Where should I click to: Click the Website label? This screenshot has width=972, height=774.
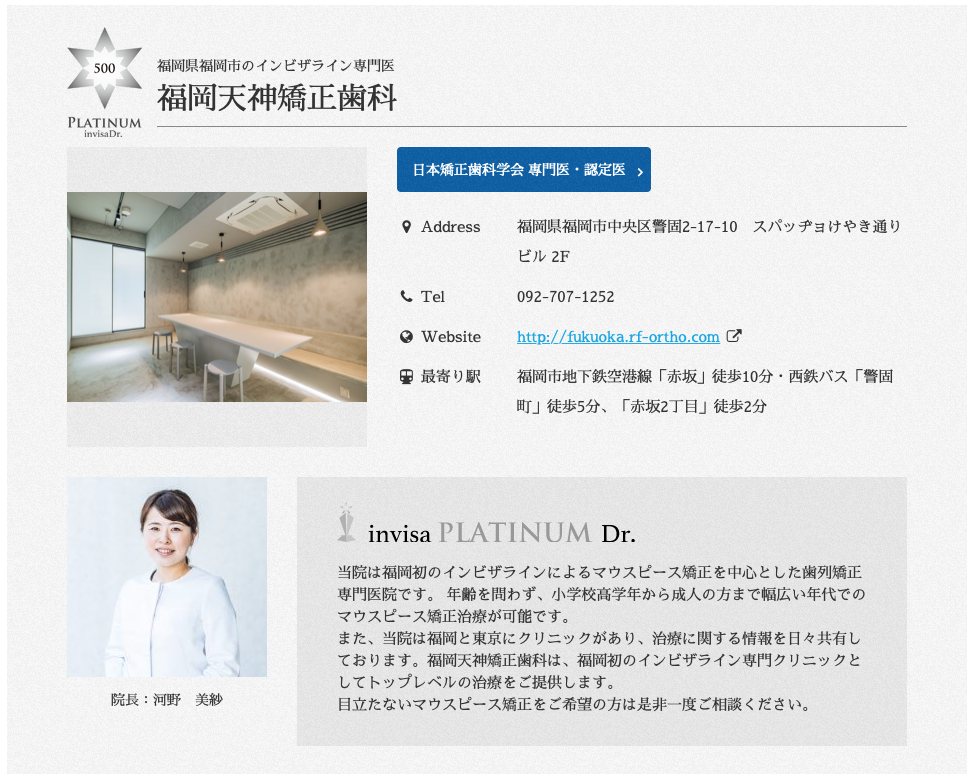click(x=451, y=336)
